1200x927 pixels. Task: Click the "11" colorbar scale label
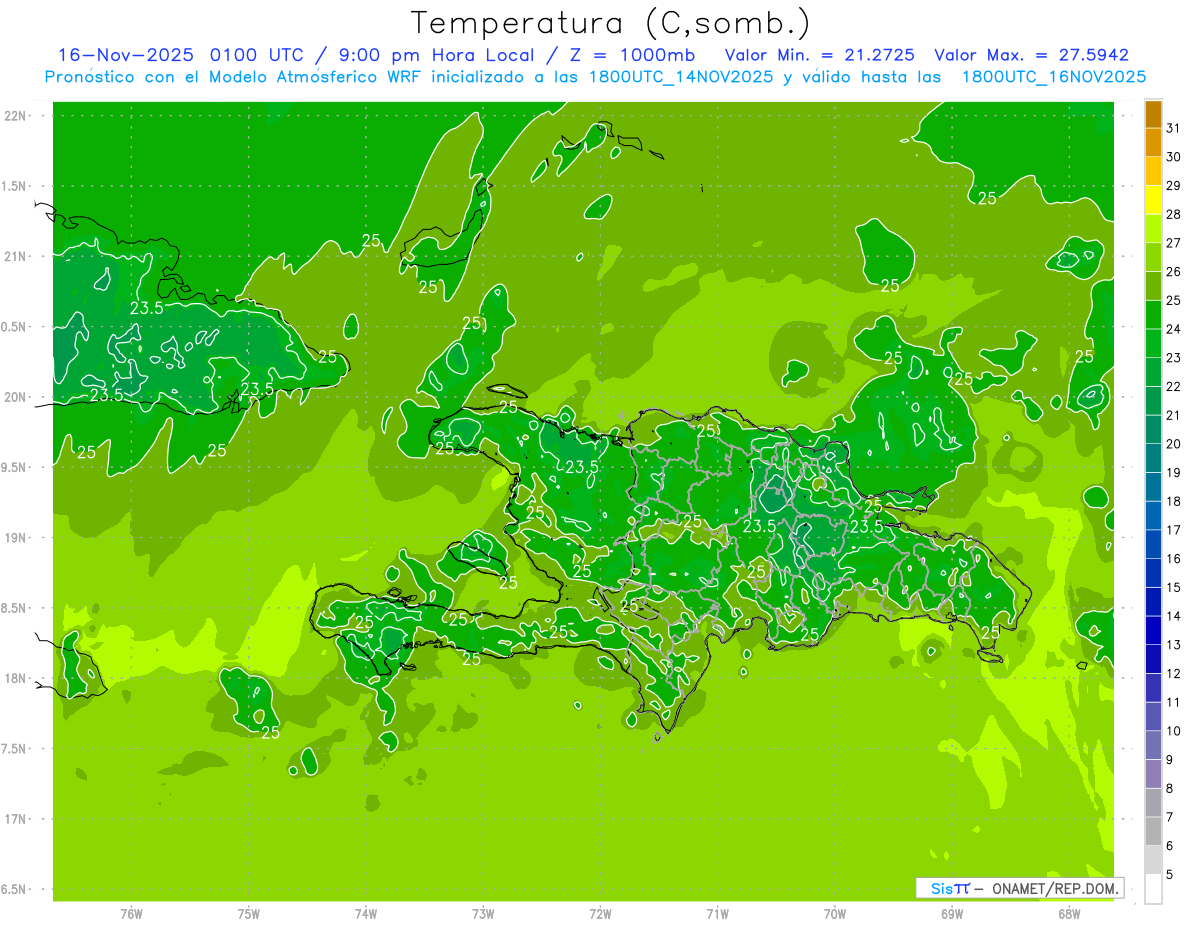coord(1174,702)
